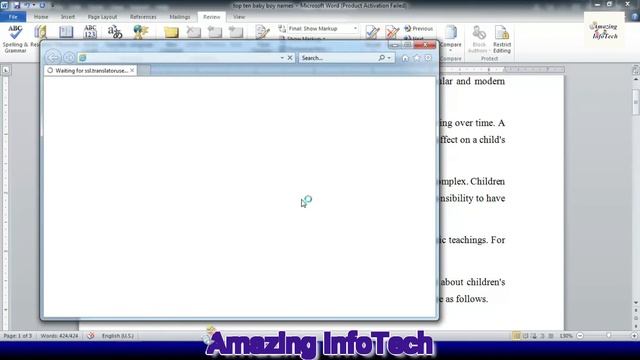The height and width of the screenshot is (360, 640).
Task: Jump to Previous change
Action: click(x=418, y=29)
